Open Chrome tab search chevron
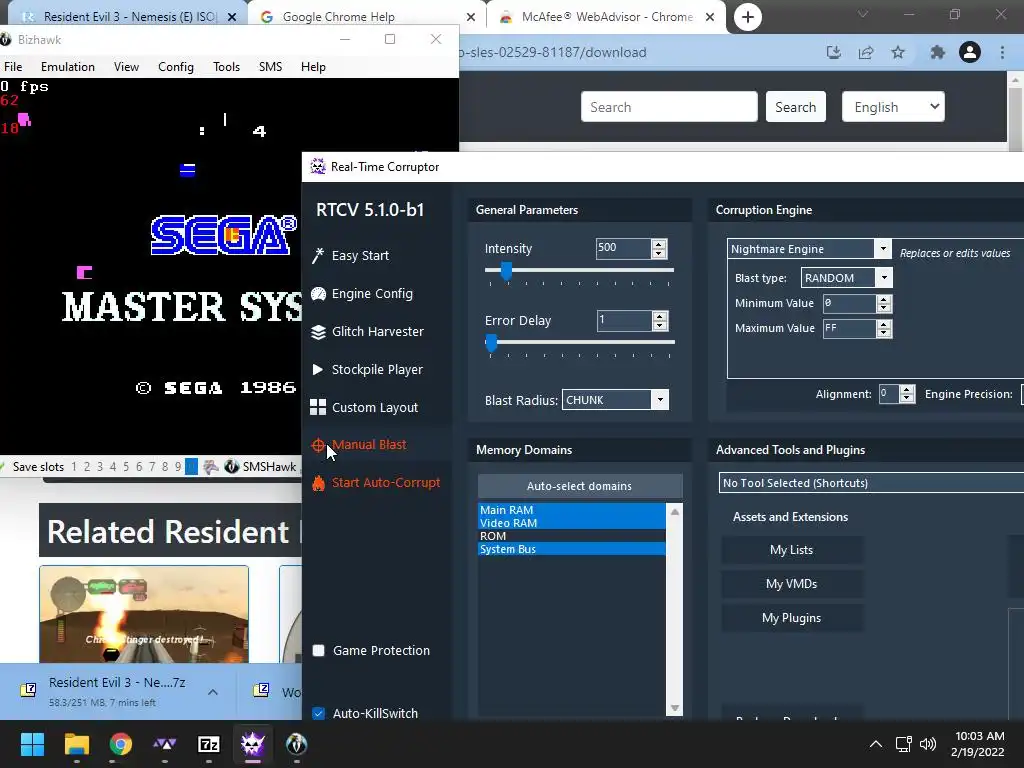Viewport: 1024px width, 768px height. pos(863,14)
